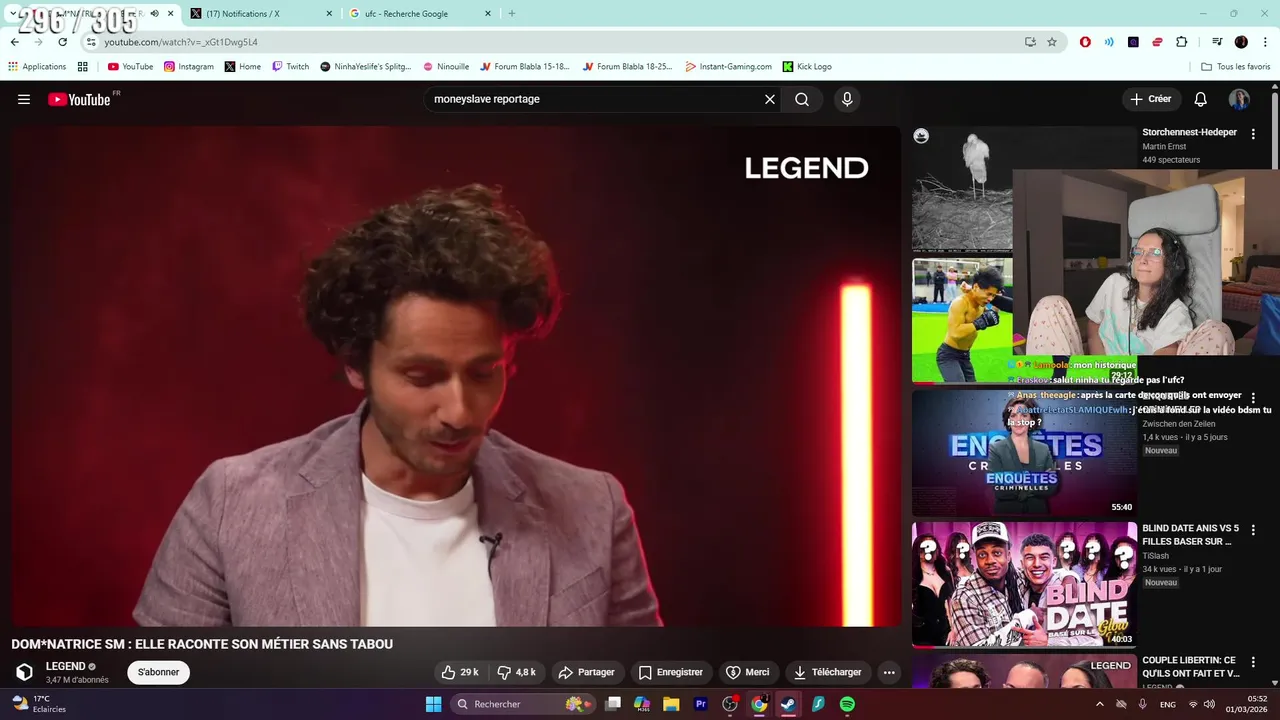The width and height of the screenshot is (1280, 720).
Task: Open options menu for COUPLE LIBERTIN video
Action: pos(1253,662)
